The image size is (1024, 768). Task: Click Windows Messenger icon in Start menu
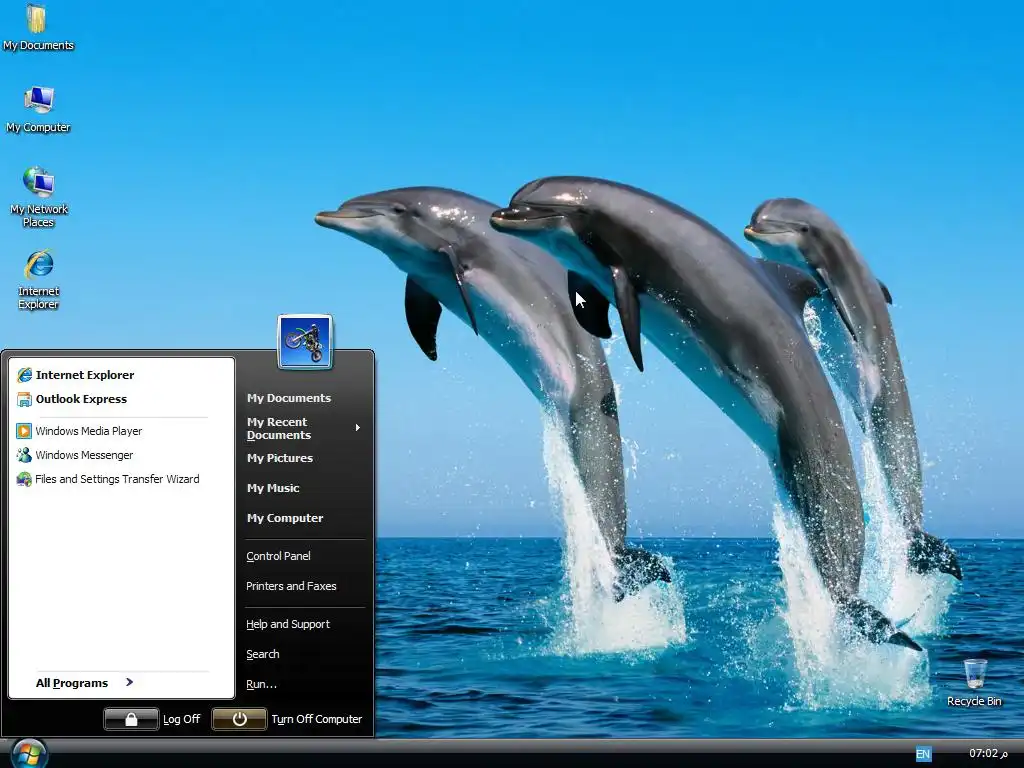pyautogui.click(x=24, y=455)
